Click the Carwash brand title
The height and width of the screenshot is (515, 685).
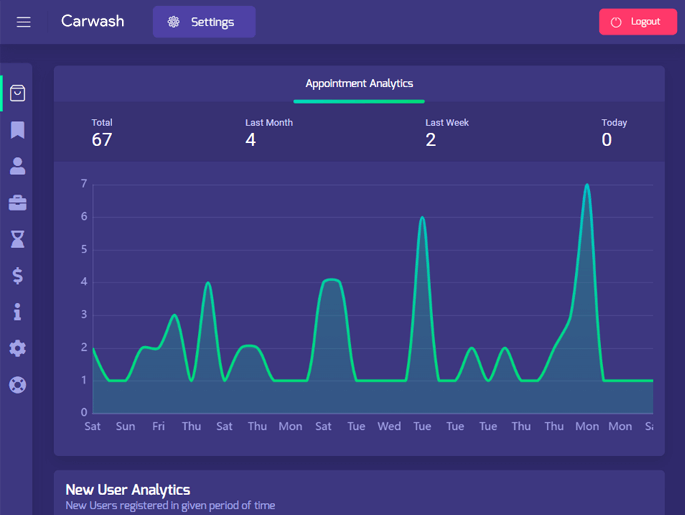(x=93, y=21)
